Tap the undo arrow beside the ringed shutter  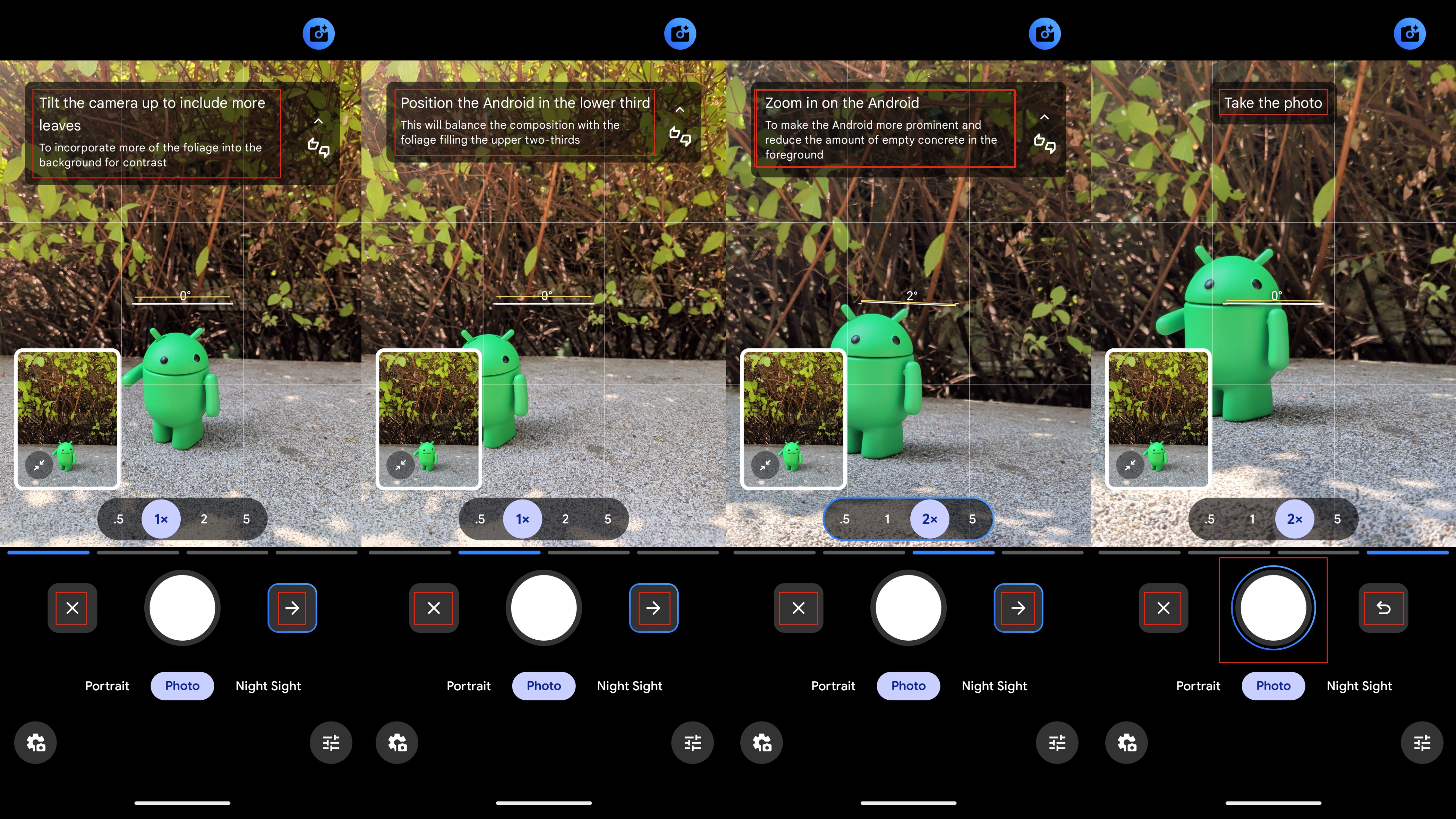pos(1383,608)
